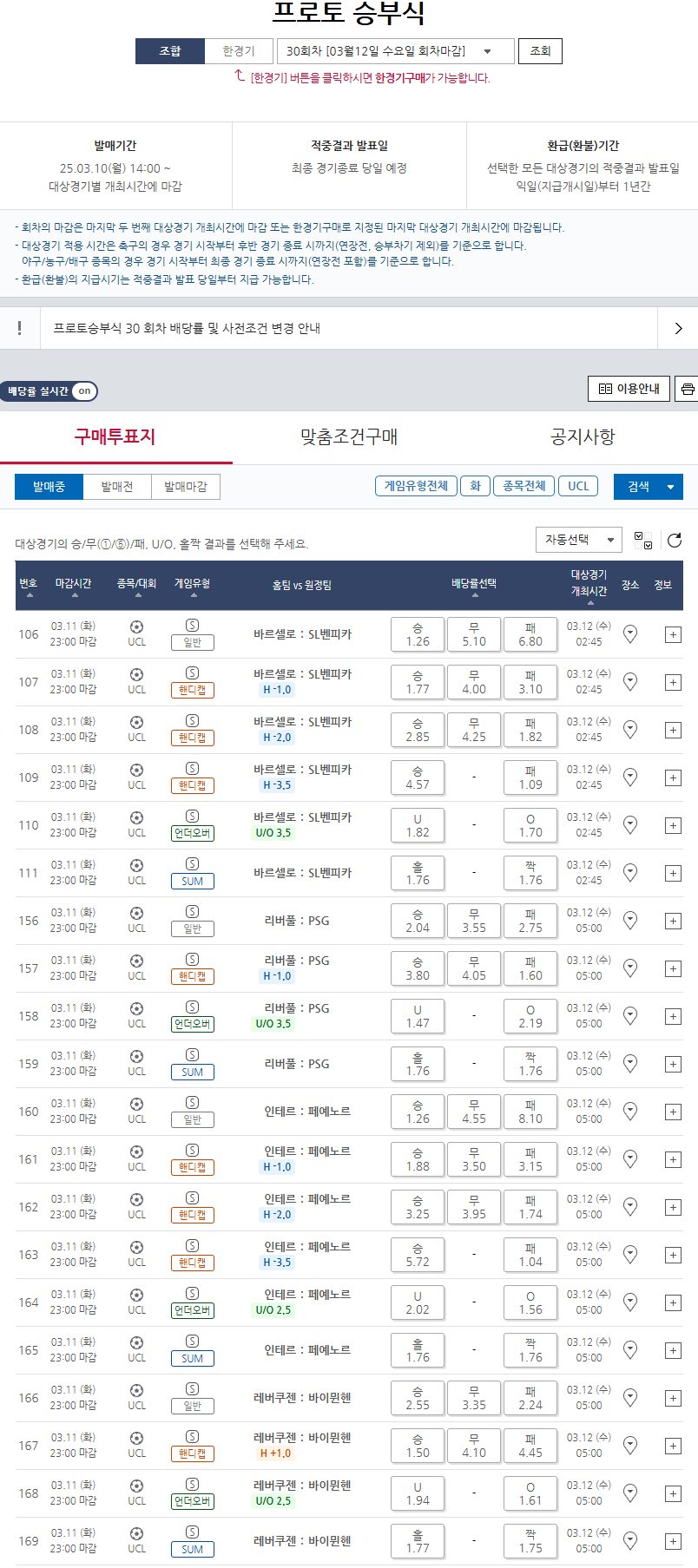Select 승 odds 1.26 for match 106
Image resolution: width=698 pixels, height=1568 pixels.
click(418, 634)
